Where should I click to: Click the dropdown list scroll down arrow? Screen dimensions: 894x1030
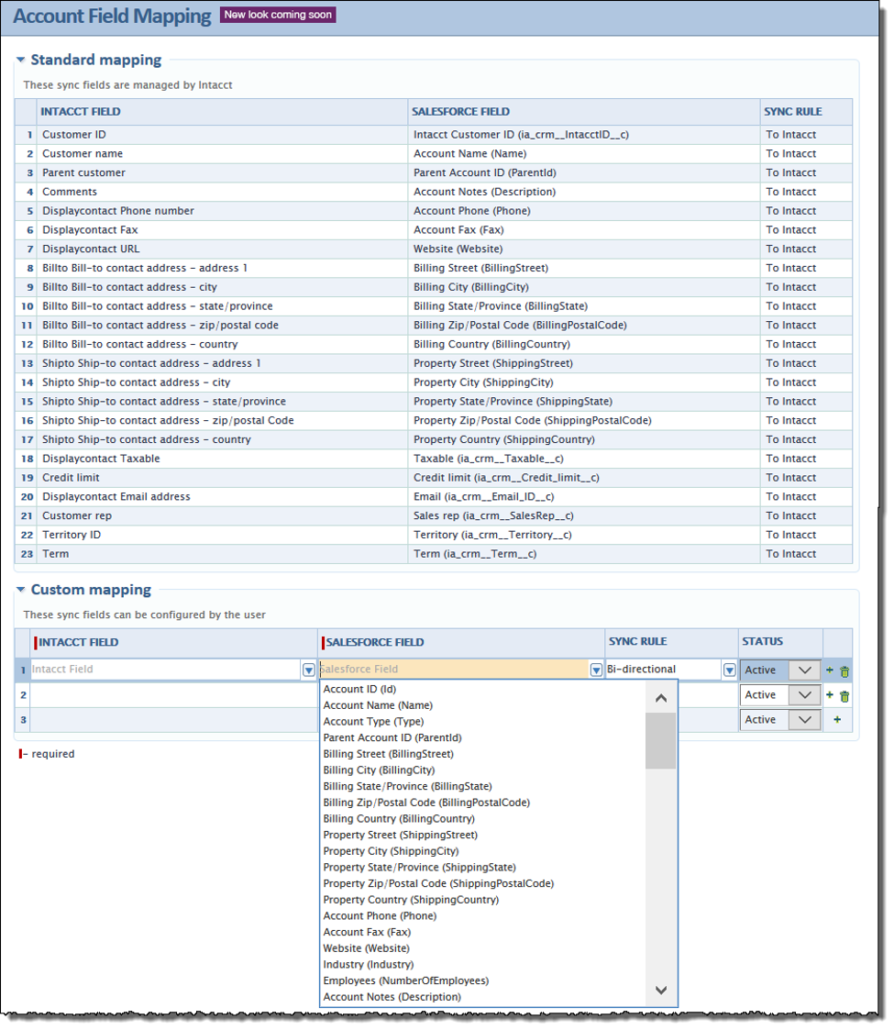[661, 990]
